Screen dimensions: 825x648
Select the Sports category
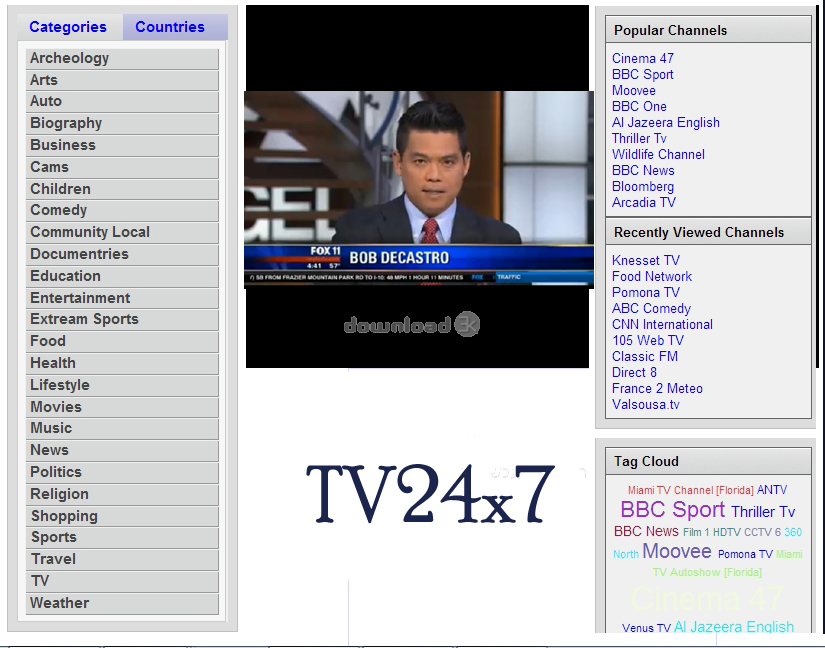[122, 538]
